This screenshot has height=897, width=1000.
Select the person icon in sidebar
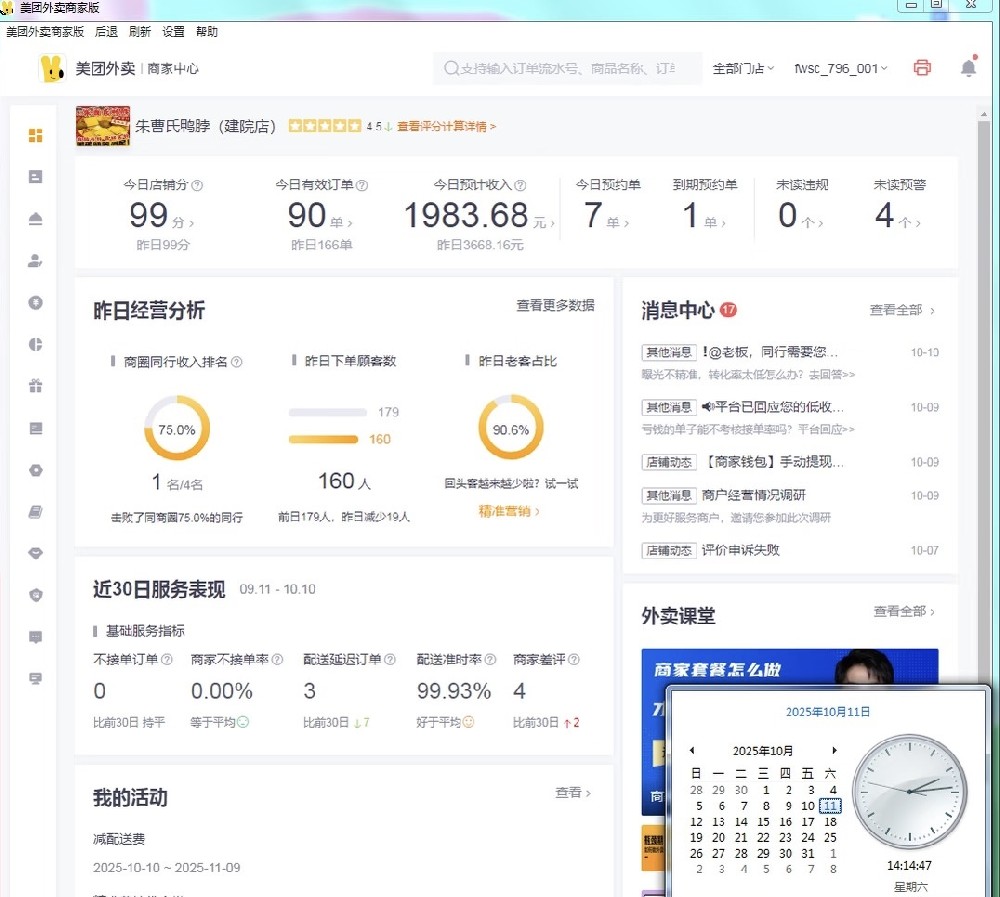[36, 261]
